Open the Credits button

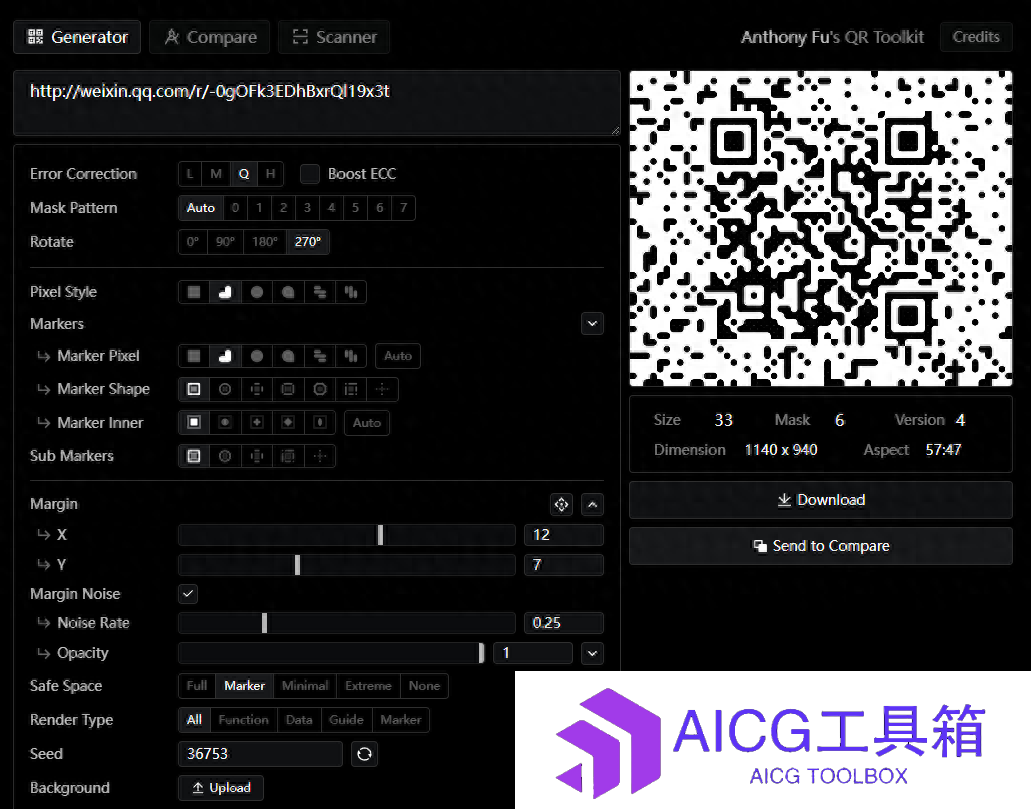(x=976, y=37)
